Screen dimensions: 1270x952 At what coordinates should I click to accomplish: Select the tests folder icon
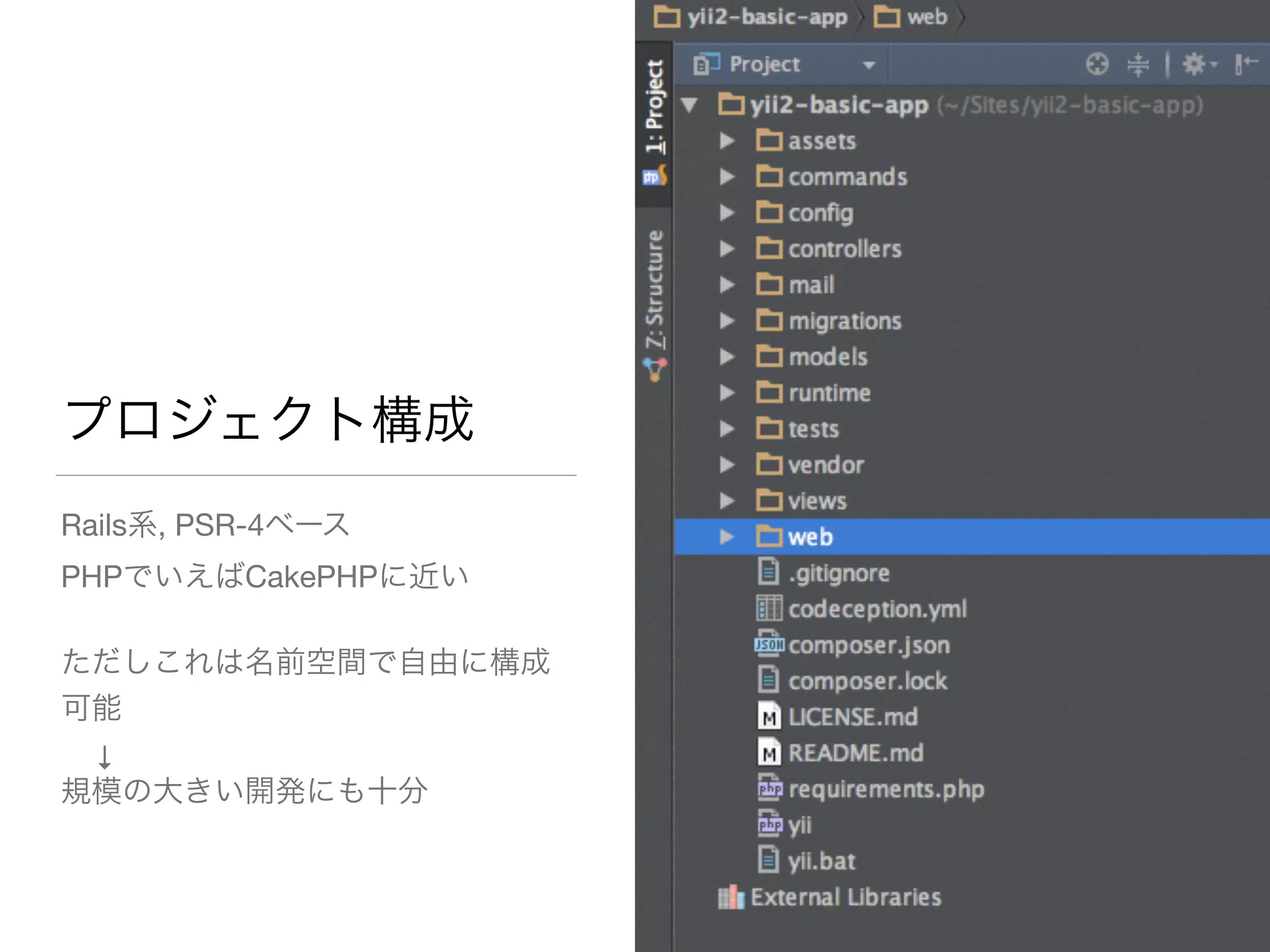769,428
